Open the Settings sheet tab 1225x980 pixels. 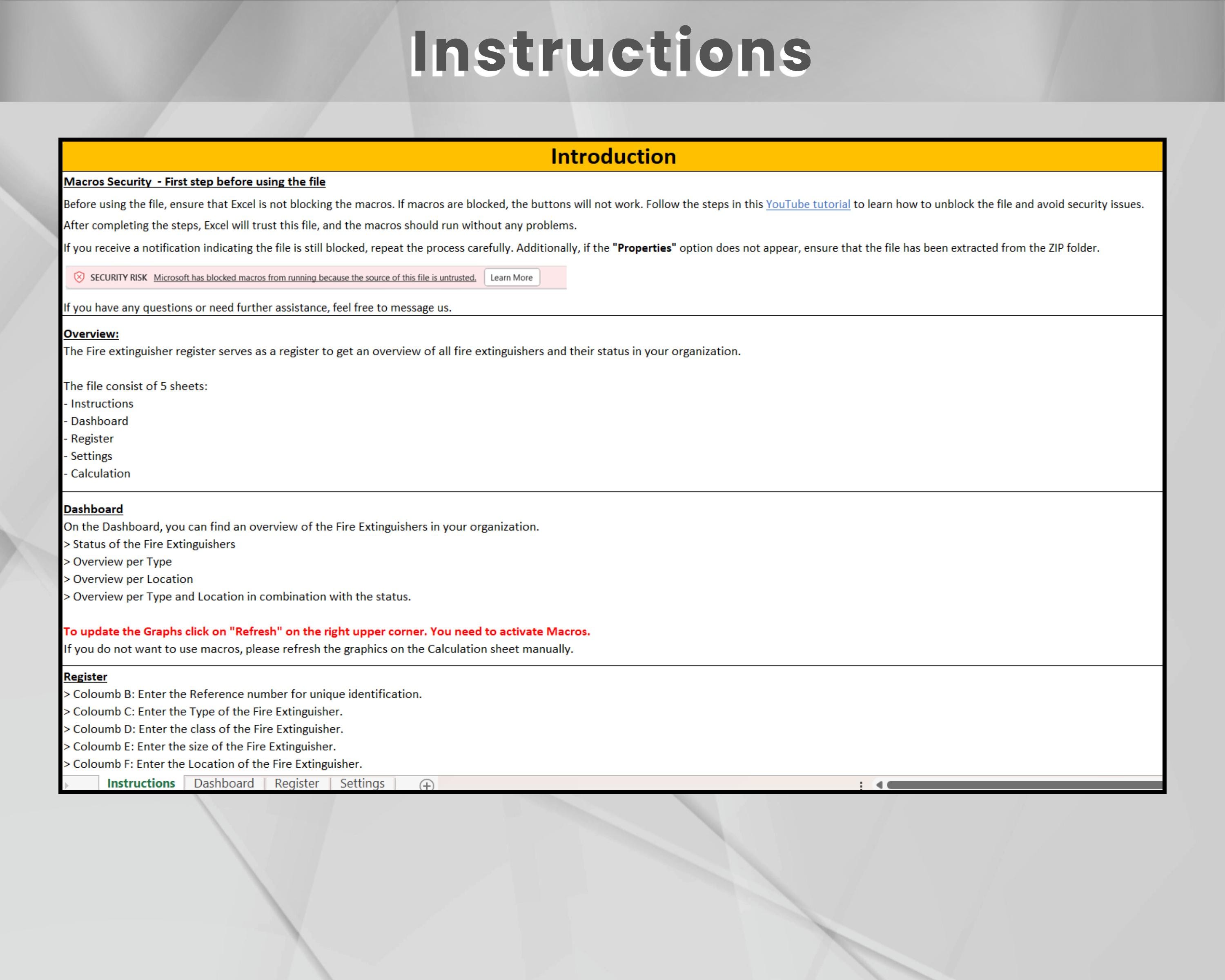point(362,783)
